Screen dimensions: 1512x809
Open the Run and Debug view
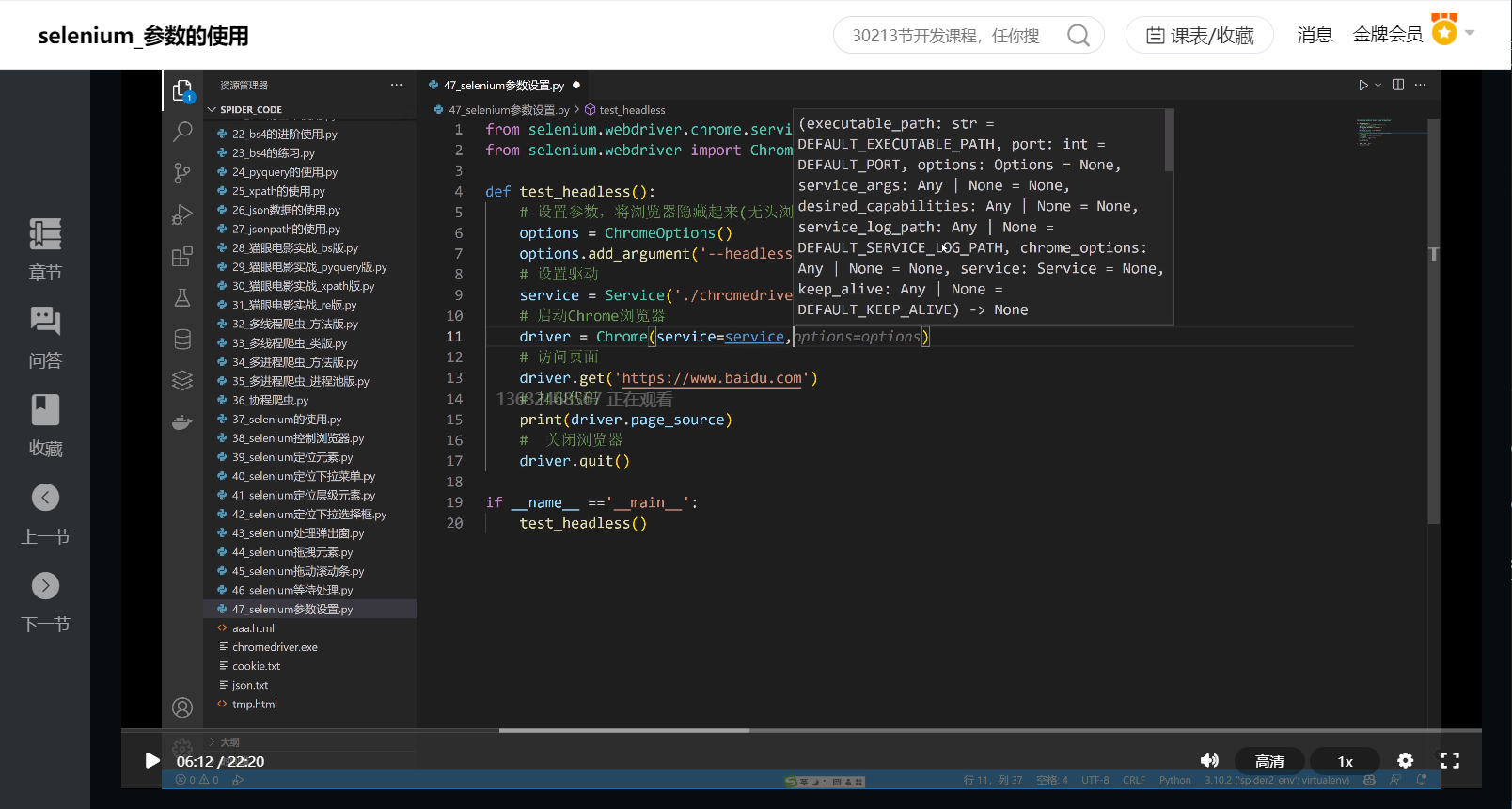[182, 214]
